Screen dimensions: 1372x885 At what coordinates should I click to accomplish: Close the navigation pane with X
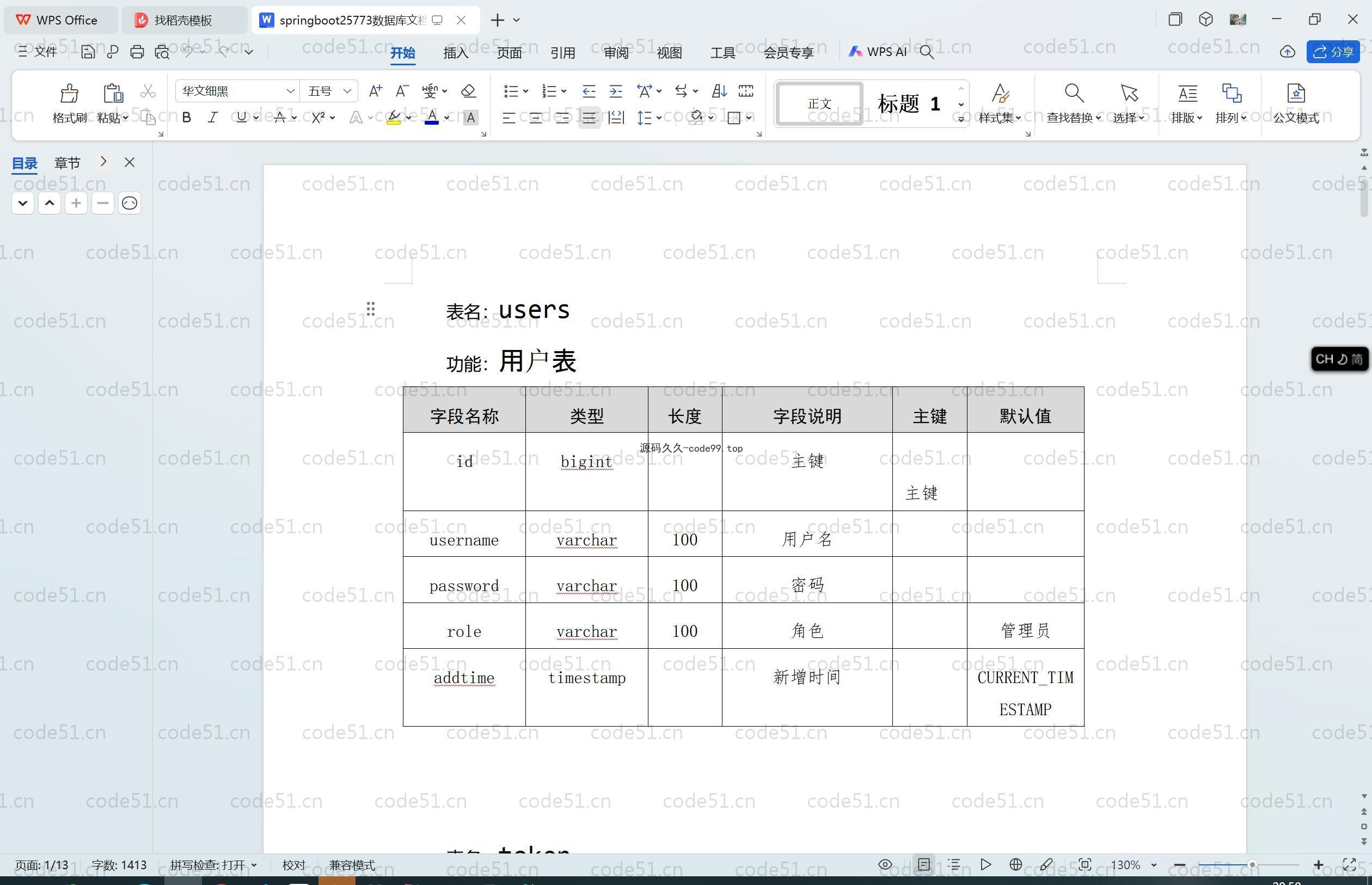[130, 163]
